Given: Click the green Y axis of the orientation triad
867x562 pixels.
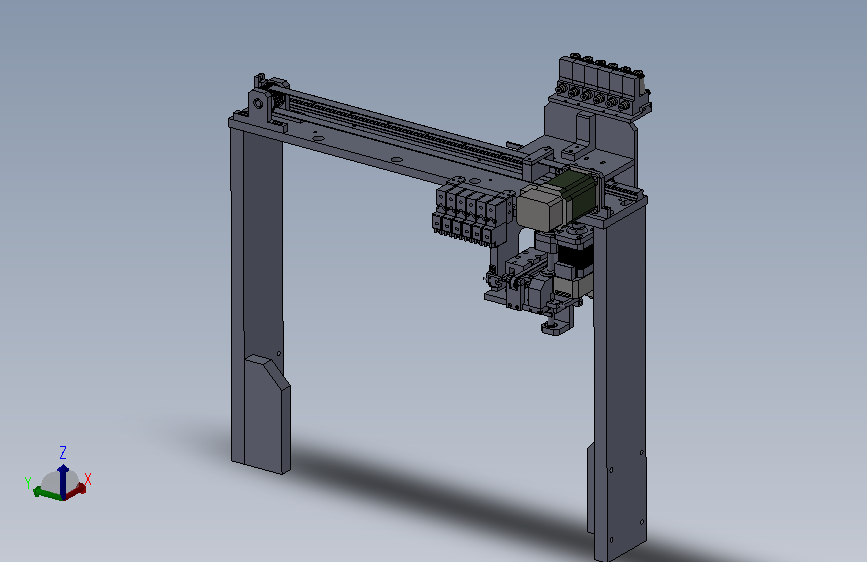Looking at the screenshot, I should [x=46, y=493].
